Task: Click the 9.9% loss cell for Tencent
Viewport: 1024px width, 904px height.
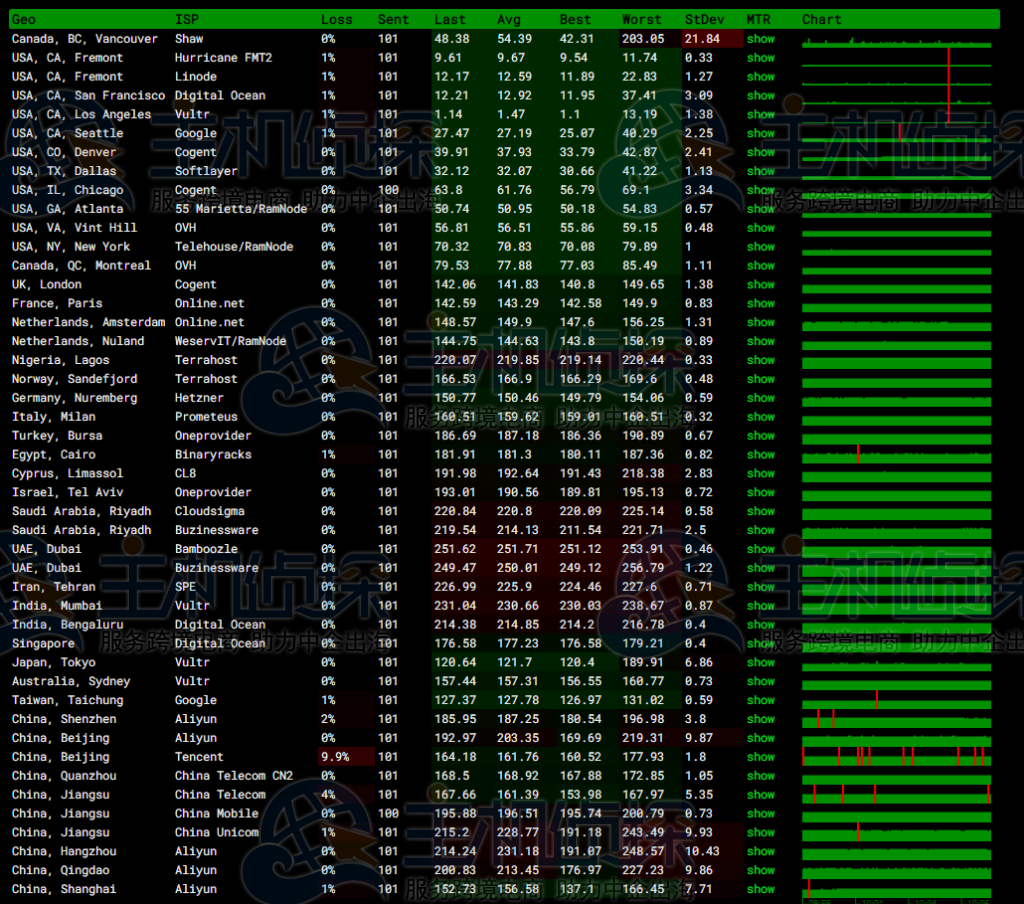Action: click(x=334, y=757)
